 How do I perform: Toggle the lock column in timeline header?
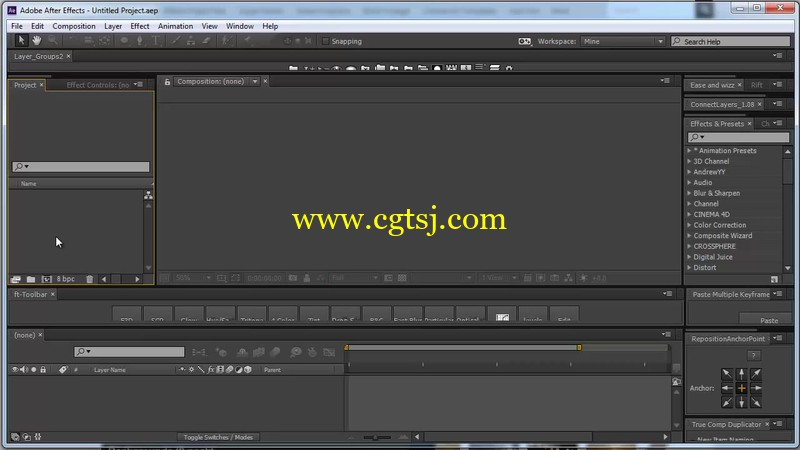coord(43,369)
